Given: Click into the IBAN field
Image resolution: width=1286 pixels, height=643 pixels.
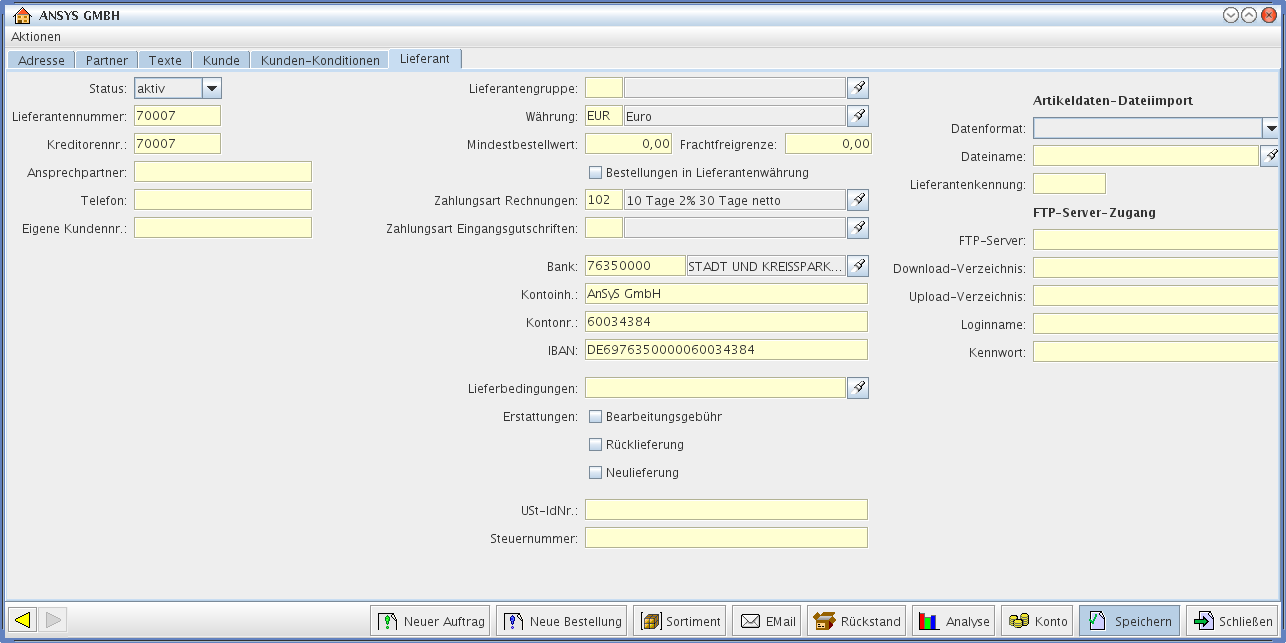Looking at the screenshot, I should [726, 350].
